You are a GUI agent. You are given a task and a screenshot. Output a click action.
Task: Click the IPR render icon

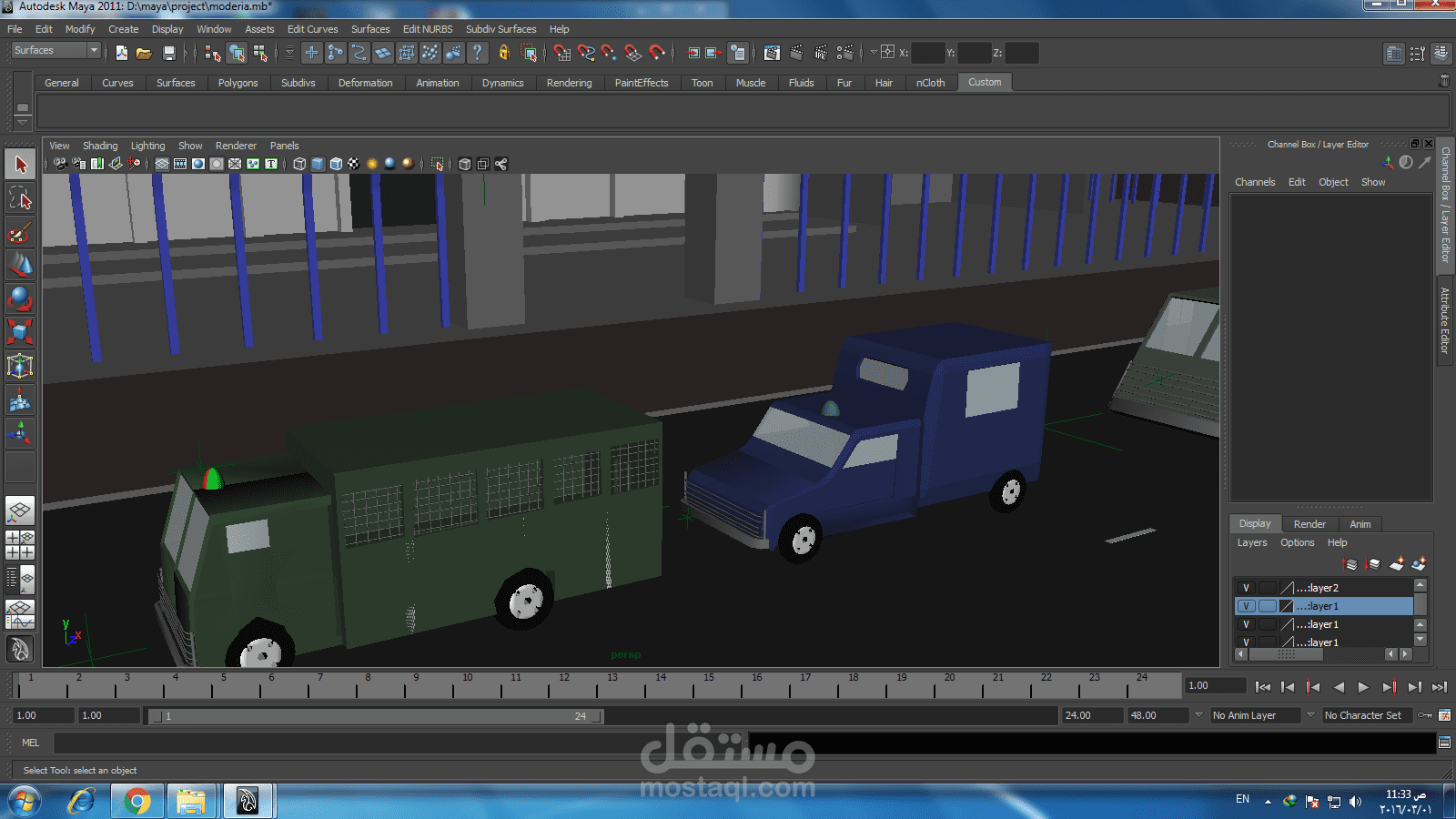pos(821,53)
